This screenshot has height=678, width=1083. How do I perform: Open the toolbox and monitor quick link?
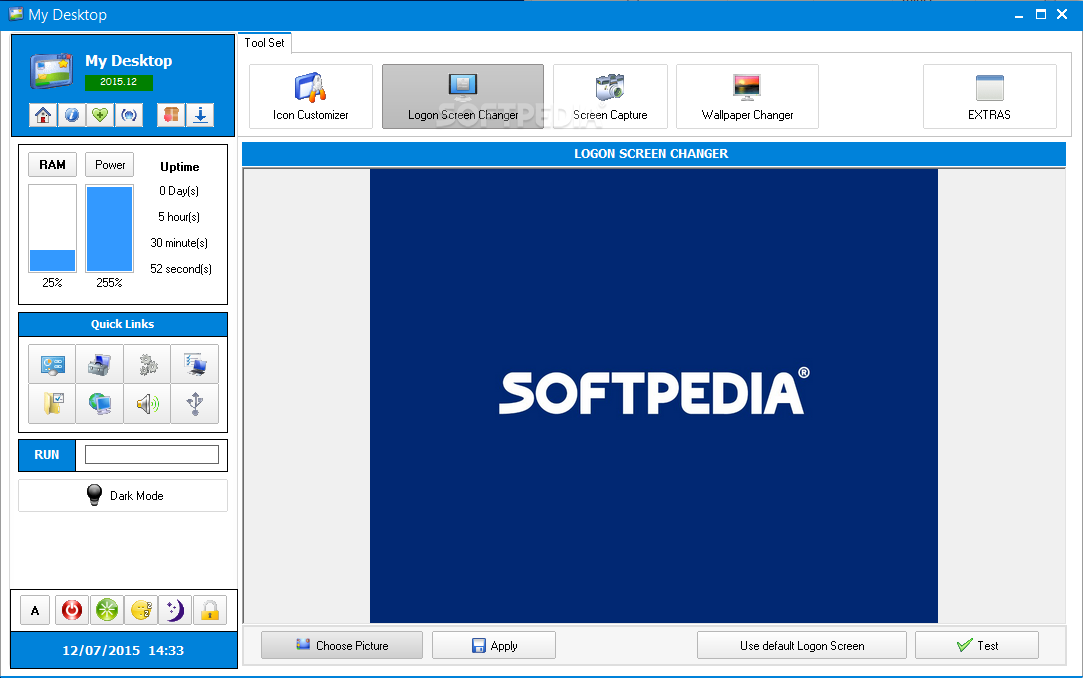pos(99,364)
